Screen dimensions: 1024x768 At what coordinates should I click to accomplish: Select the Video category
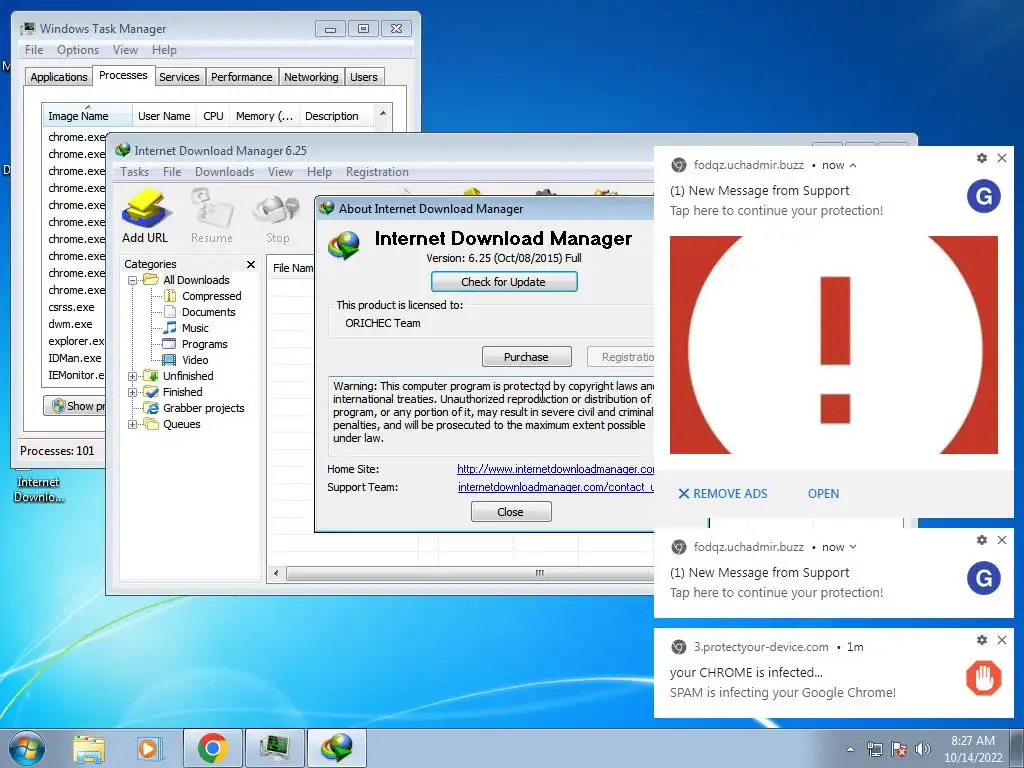pyautogui.click(x=195, y=360)
